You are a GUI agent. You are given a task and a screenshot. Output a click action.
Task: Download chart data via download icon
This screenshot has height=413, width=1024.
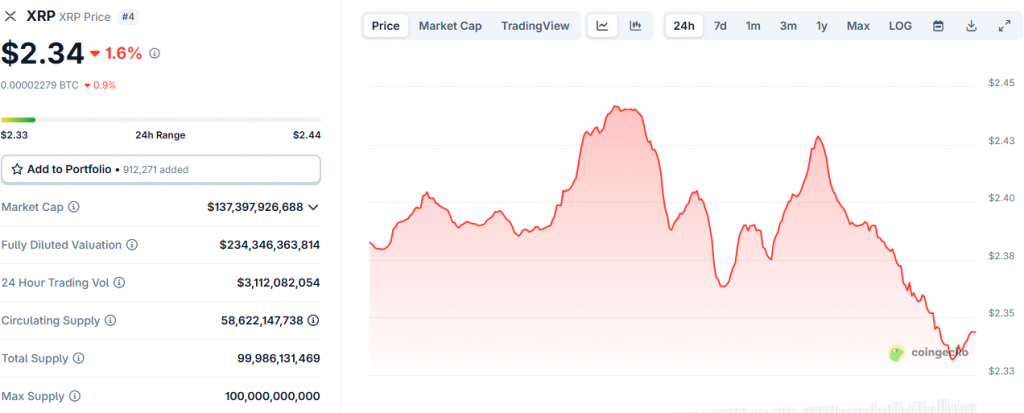pyautogui.click(x=971, y=26)
